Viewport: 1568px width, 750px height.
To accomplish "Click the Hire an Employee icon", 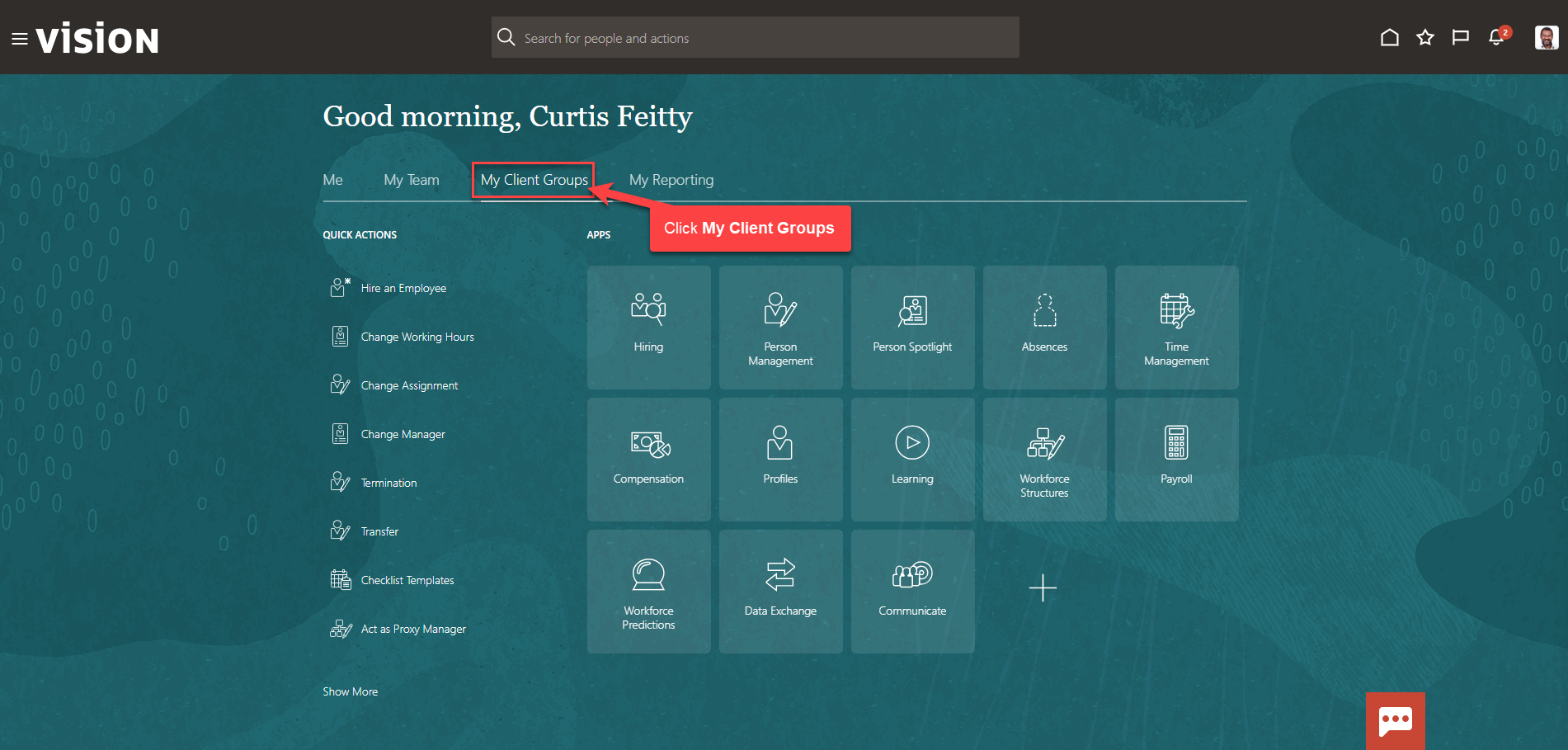I will tap(340, 287).
